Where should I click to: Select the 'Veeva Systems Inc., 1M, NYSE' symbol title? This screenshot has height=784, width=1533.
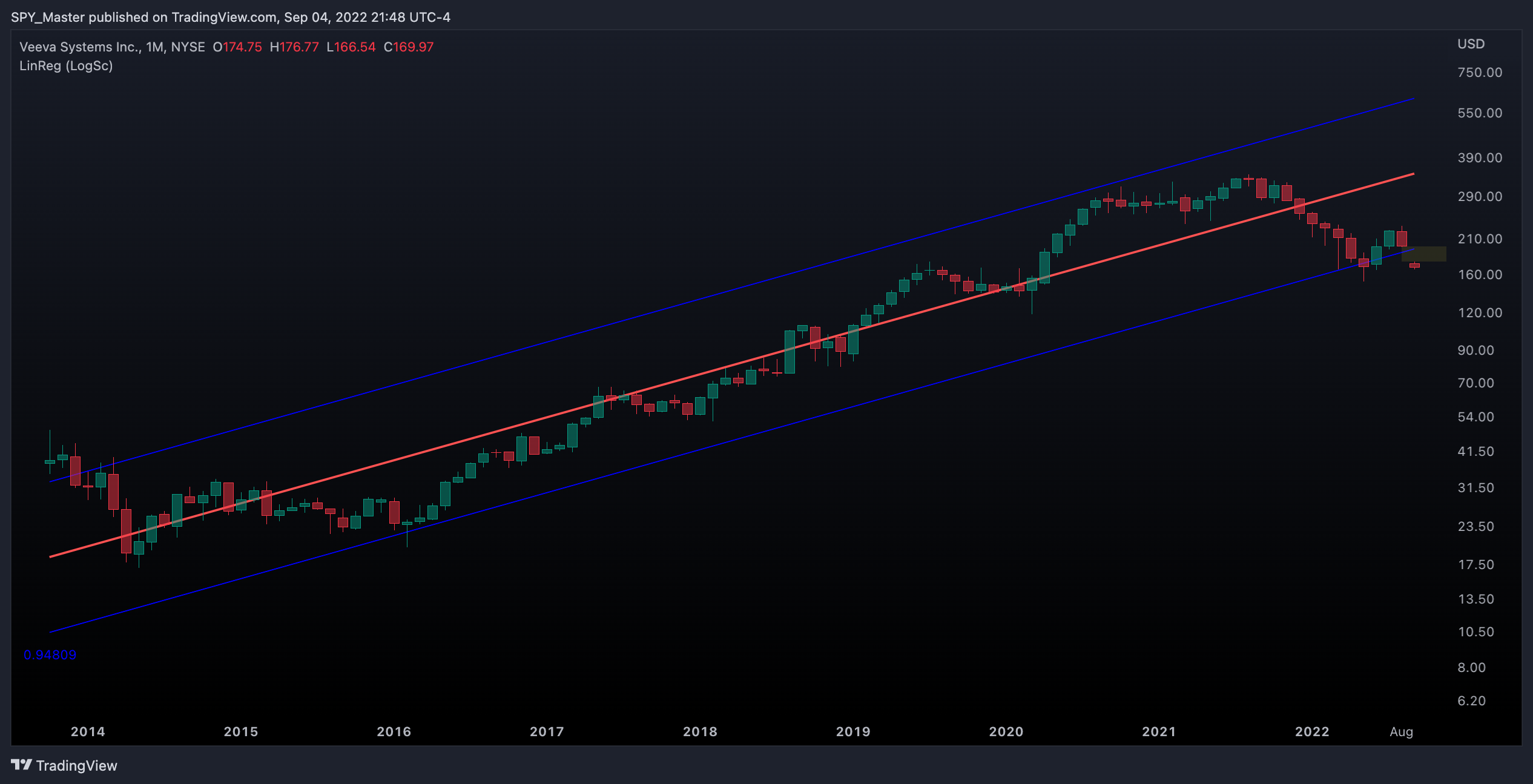tap(112, 47)
